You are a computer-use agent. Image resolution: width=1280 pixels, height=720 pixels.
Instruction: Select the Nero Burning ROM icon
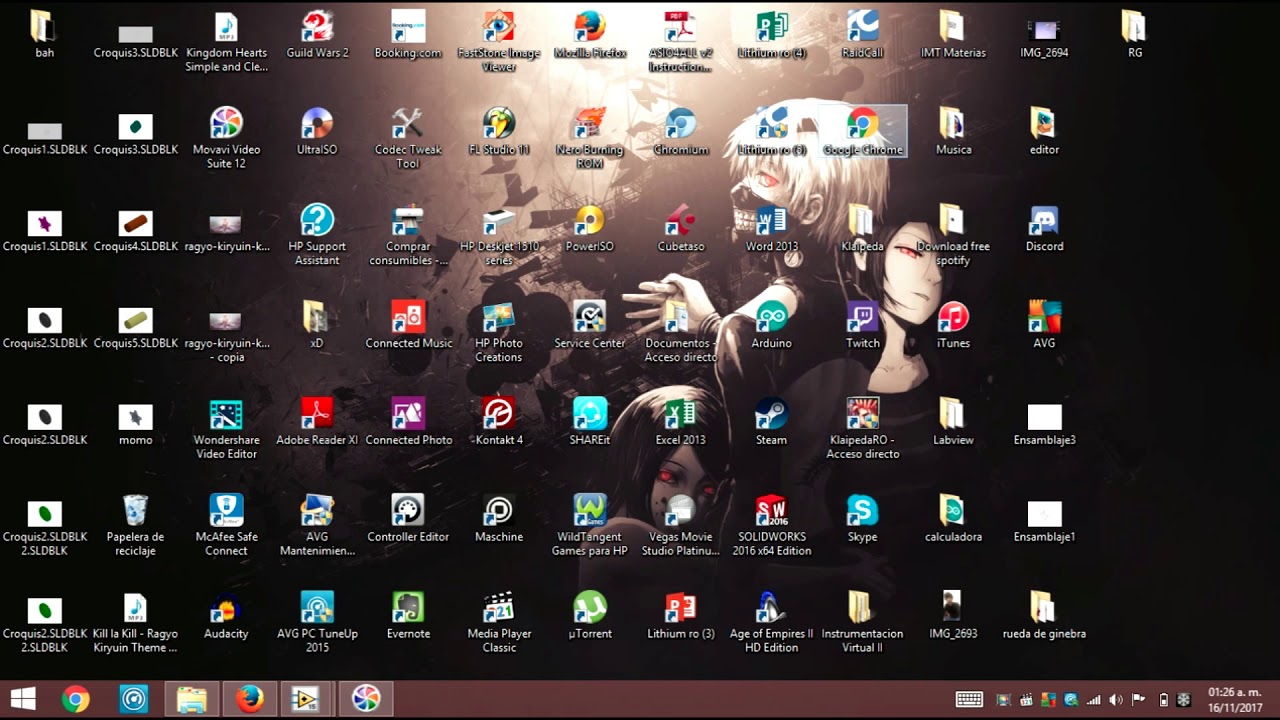click(x=590, y=138)
